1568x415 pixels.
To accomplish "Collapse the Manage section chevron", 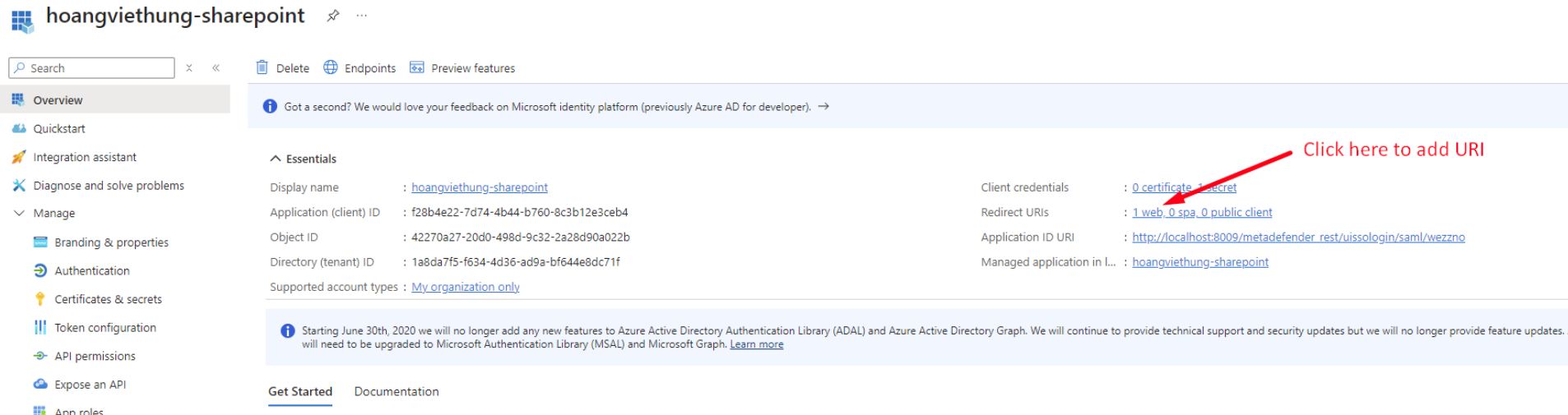I will 19,213.
